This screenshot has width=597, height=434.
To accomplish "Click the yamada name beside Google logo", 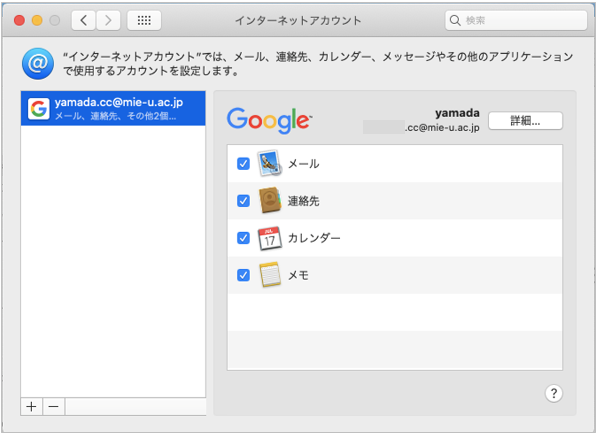I will pyautogui.click(x=457, y=113).
